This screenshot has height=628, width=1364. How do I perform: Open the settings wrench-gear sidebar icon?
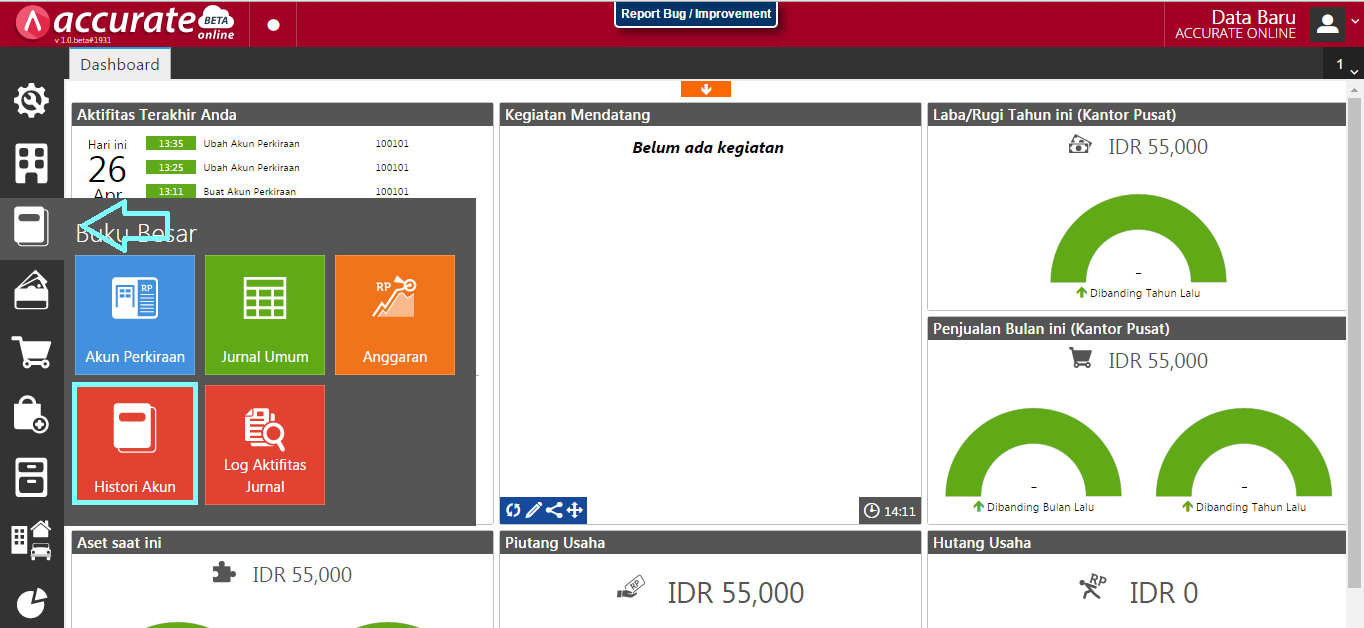pyautogui.click(x=31, y=100)
